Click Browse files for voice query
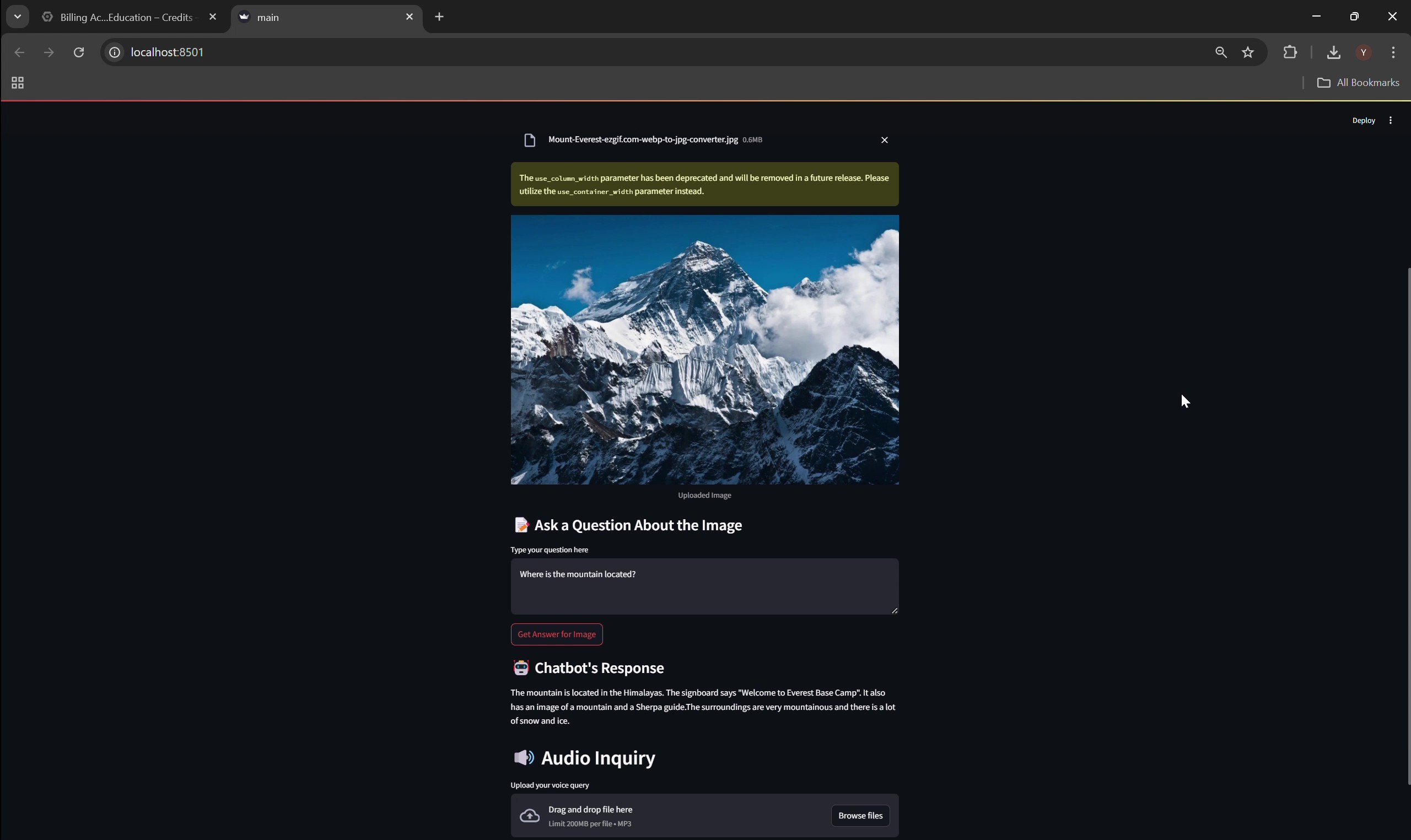 coord(860,815)
